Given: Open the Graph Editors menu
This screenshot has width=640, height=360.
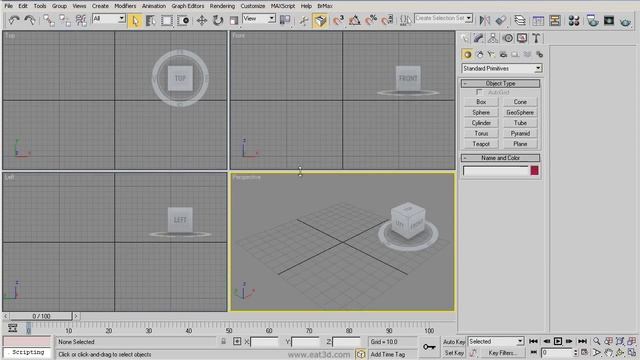Looking at the screenshot, I should coord(187,6).
